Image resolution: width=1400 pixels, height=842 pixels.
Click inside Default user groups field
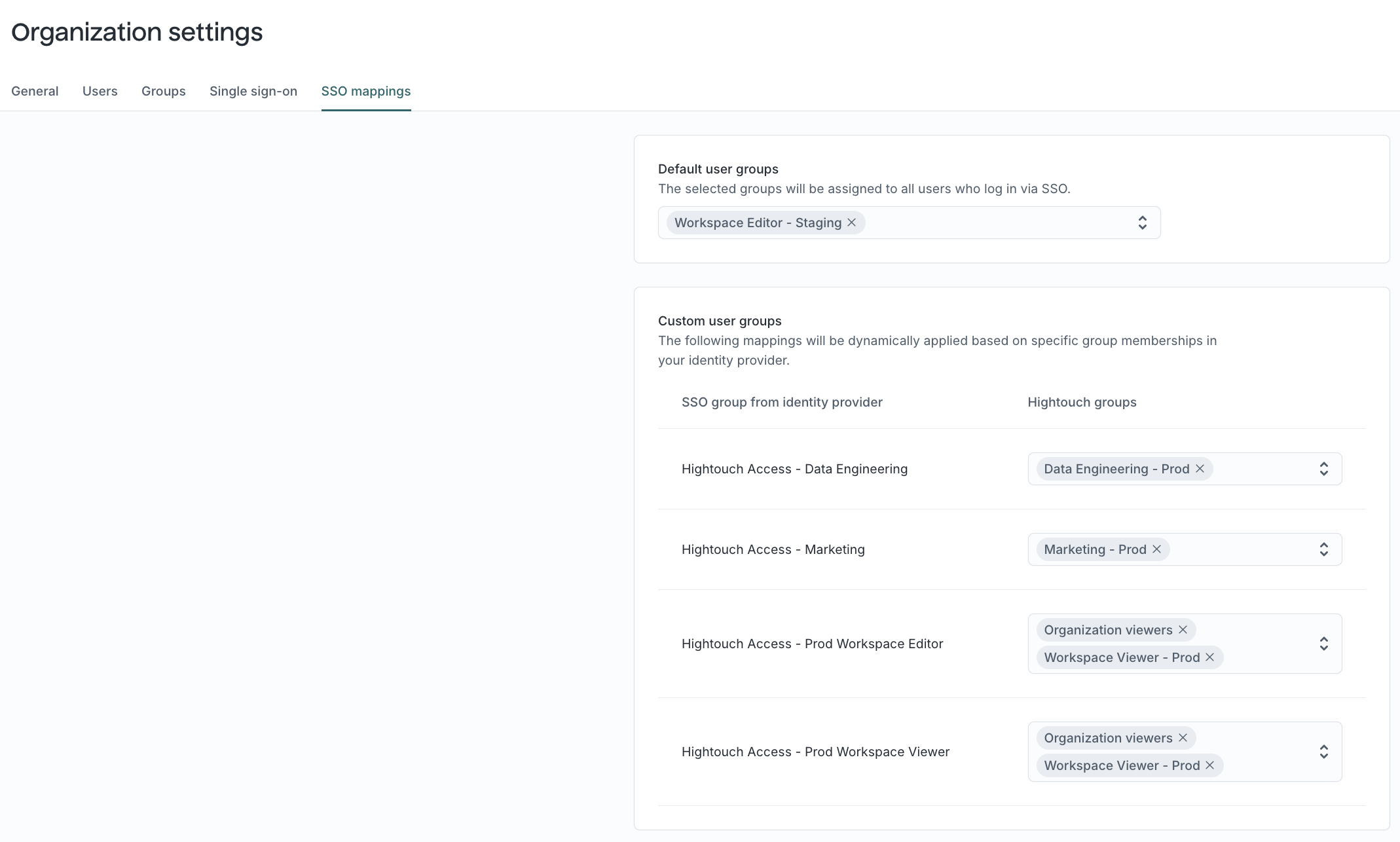[x=995, y=223]
